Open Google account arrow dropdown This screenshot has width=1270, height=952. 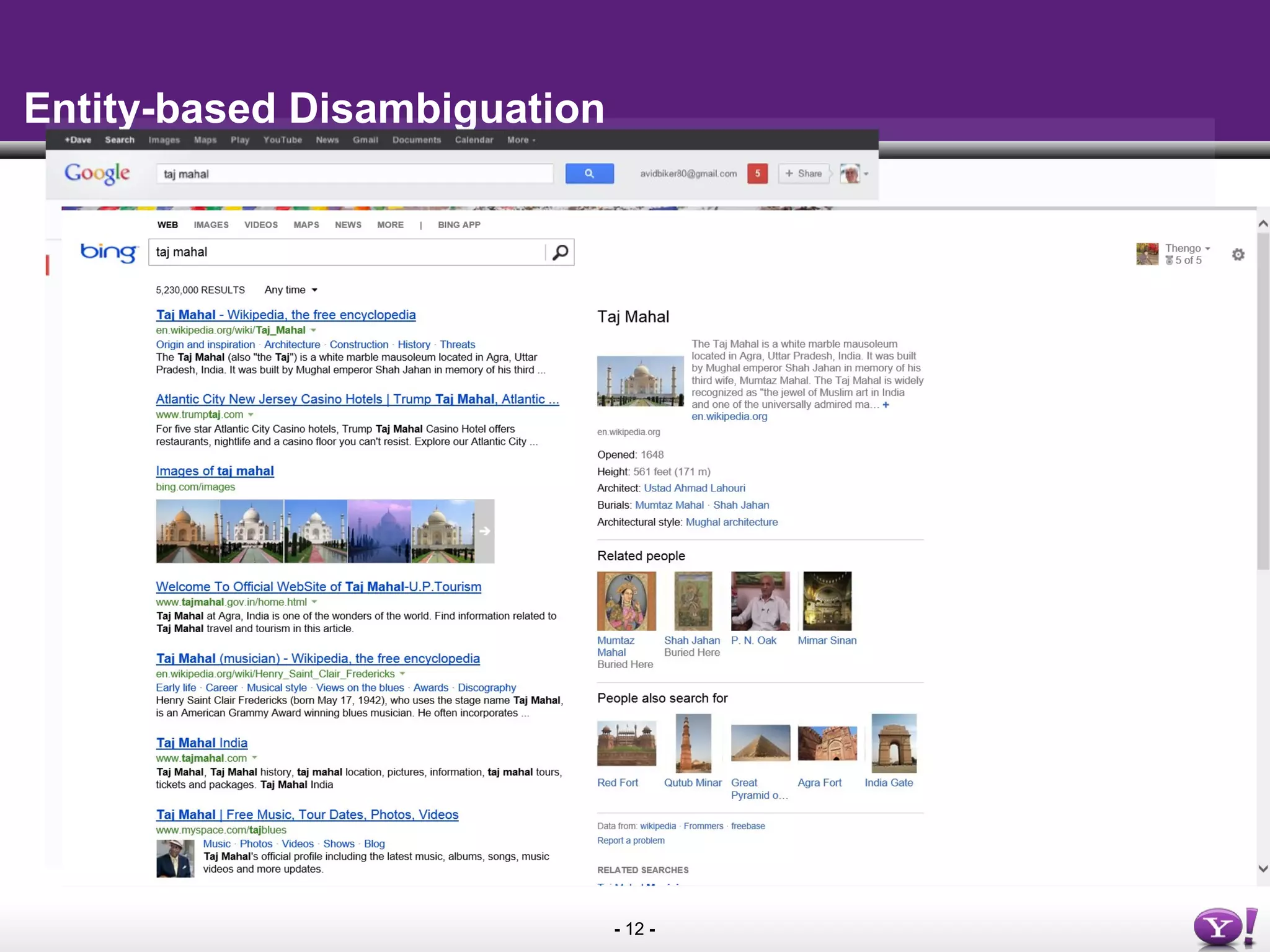point(866,174)
